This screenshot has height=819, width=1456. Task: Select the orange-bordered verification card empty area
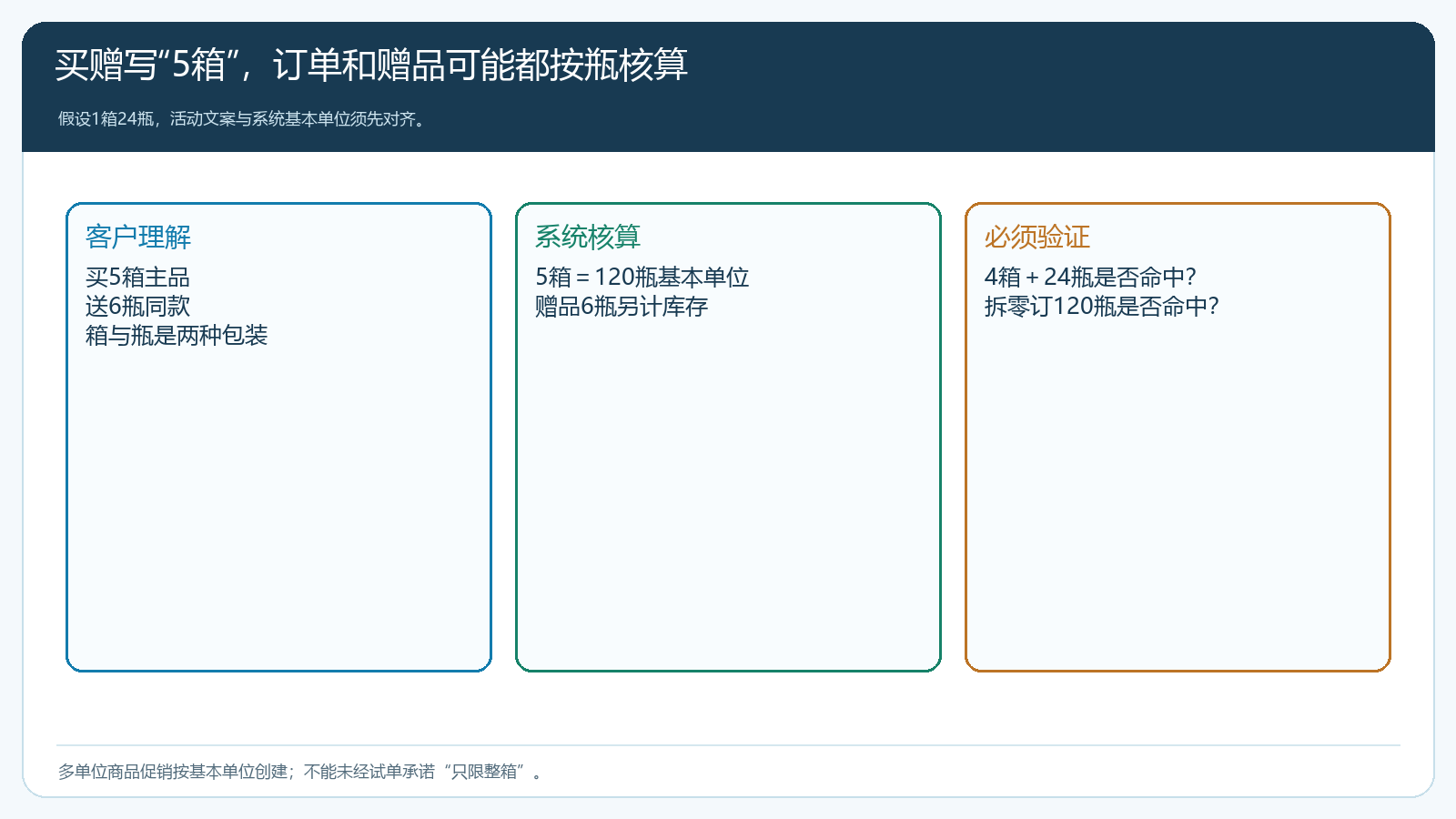point(1178,500)
